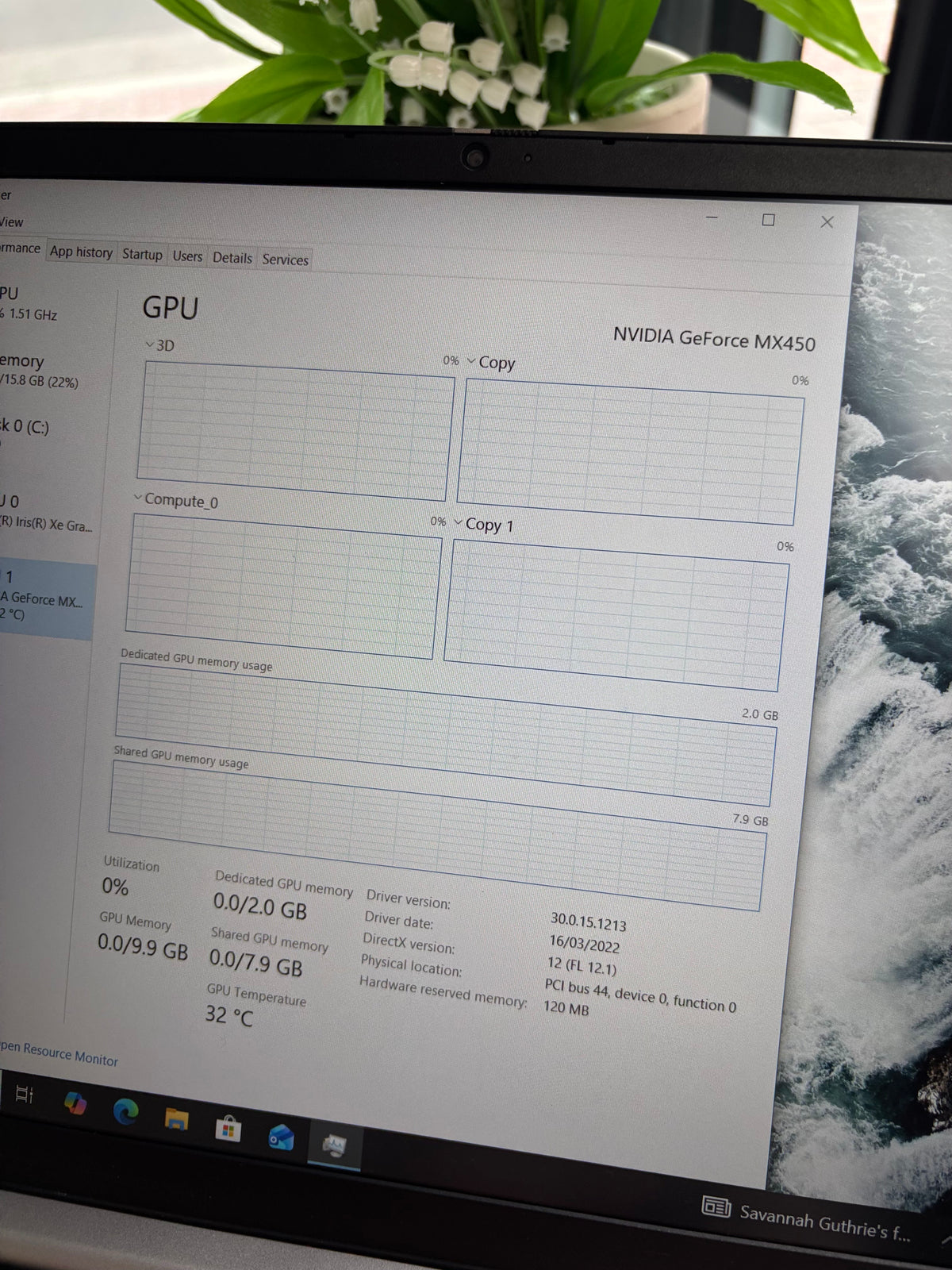Open Microsoft Store from the taskbar
The width and height of the screenshot is (952, 1270).
pyautogui.click(x=228, y=1128)
